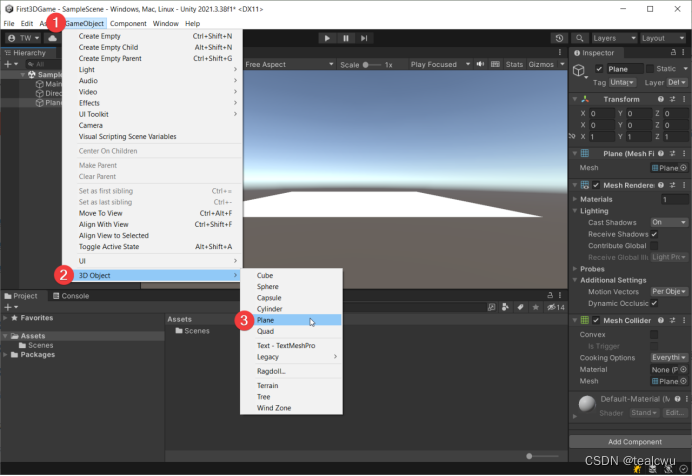The width and height of the screenshot is (692, 476).
Task: Click the Step frame button
Action: coord(364,38)
